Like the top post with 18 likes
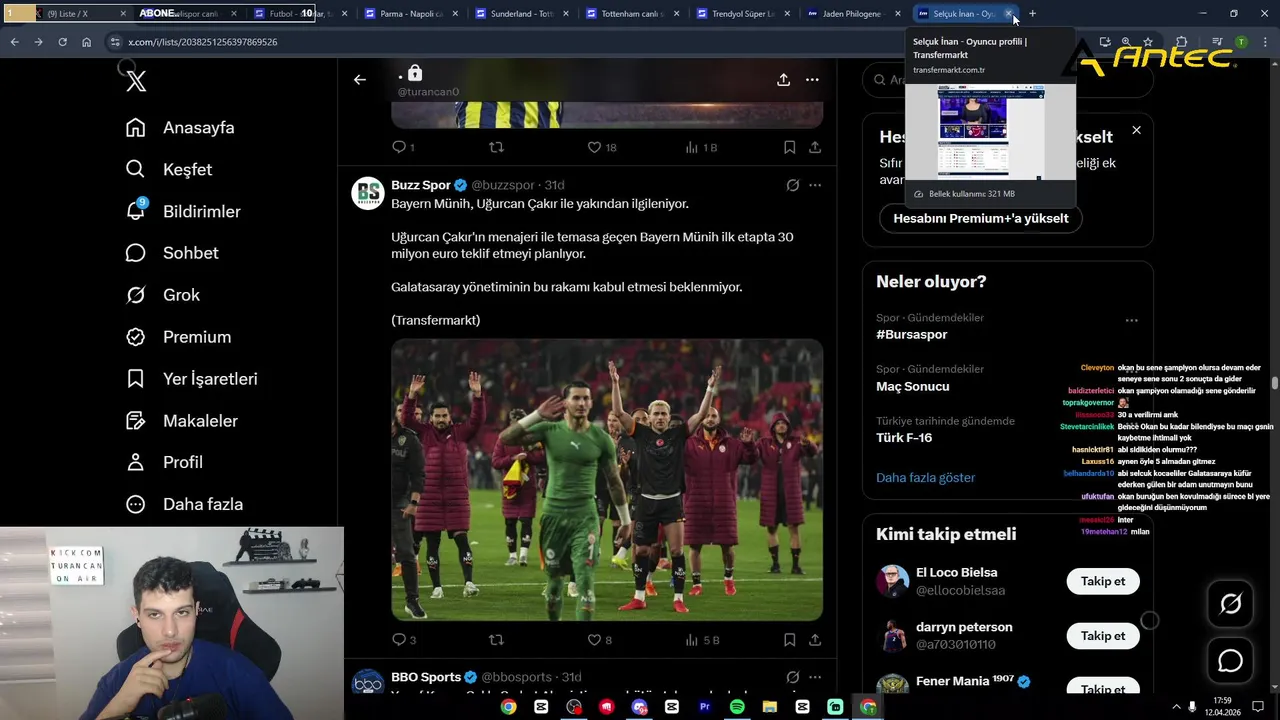Viewport: 1280px width, 720px height. click(x=601, y=147)
